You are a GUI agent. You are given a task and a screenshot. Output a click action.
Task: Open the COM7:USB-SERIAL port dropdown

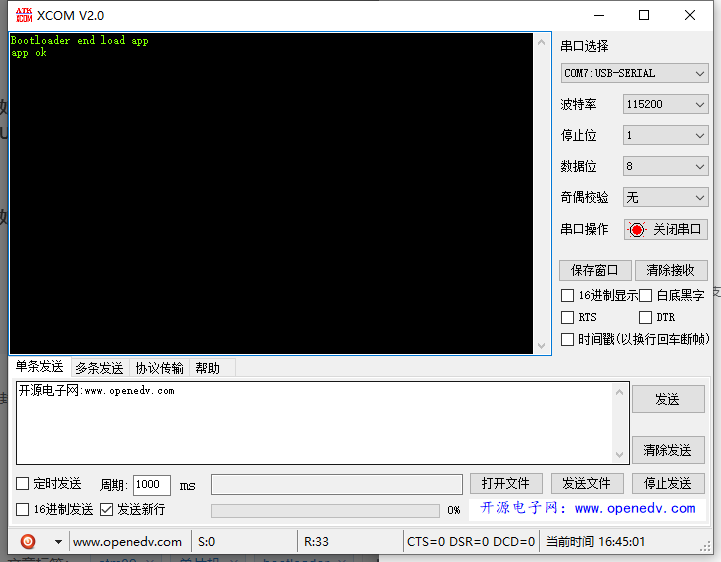[634, 73]
